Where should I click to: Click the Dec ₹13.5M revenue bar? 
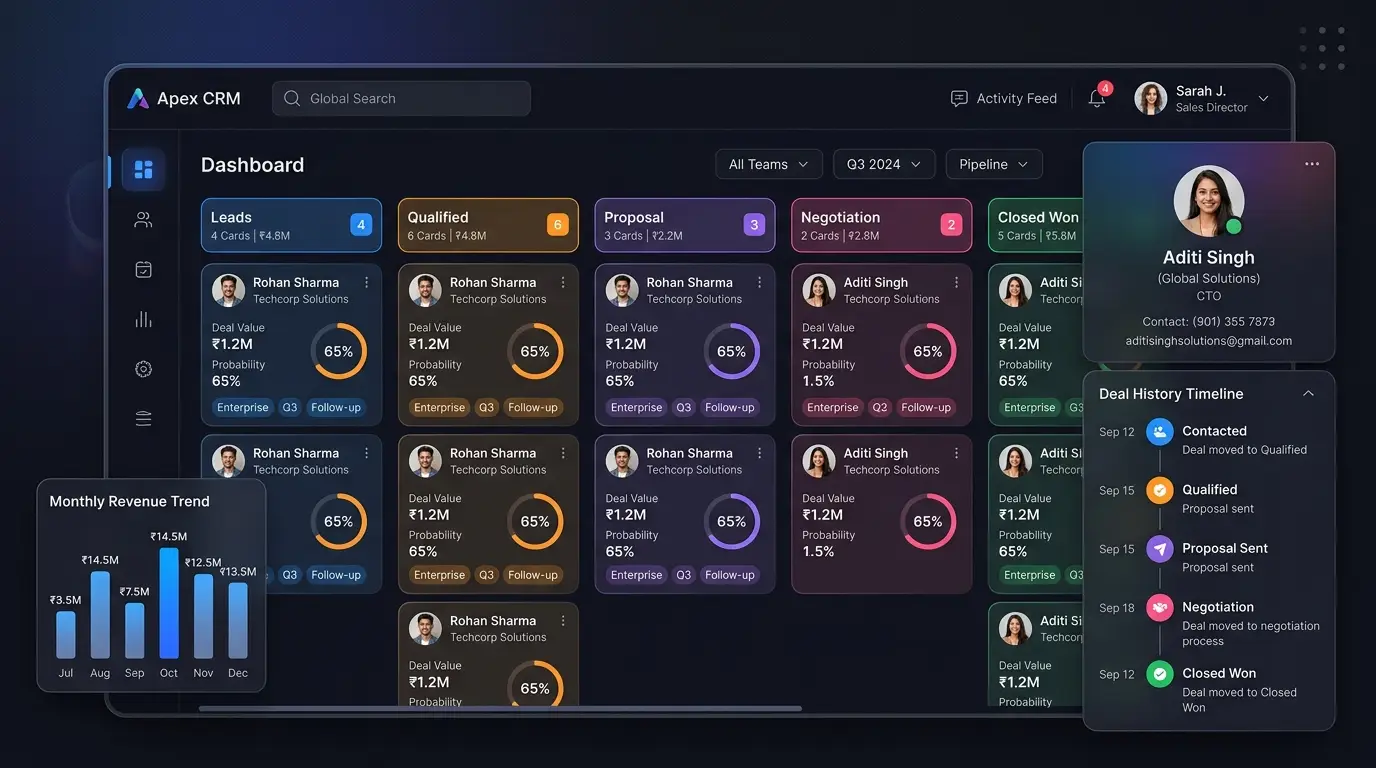coord(238,621)
